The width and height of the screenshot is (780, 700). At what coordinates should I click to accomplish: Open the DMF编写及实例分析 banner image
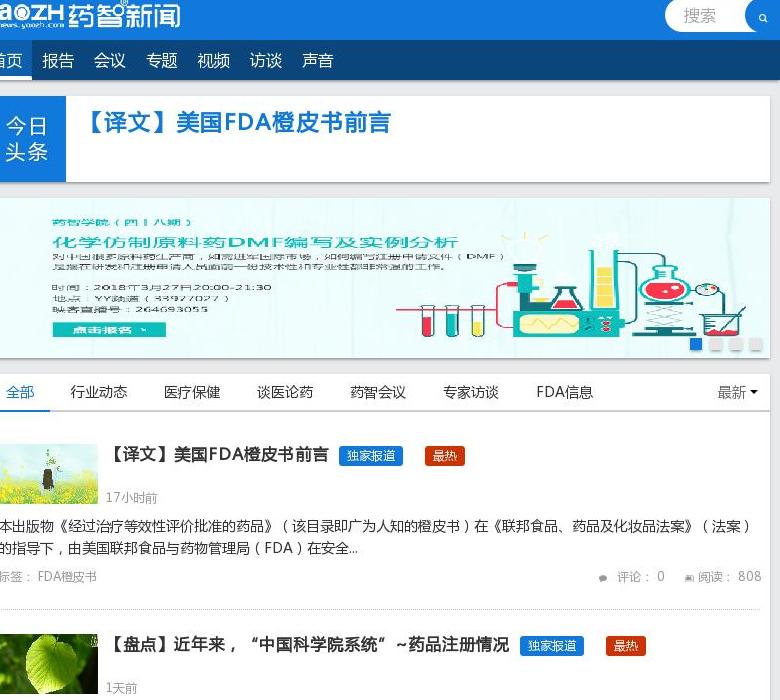coord(385,278)
